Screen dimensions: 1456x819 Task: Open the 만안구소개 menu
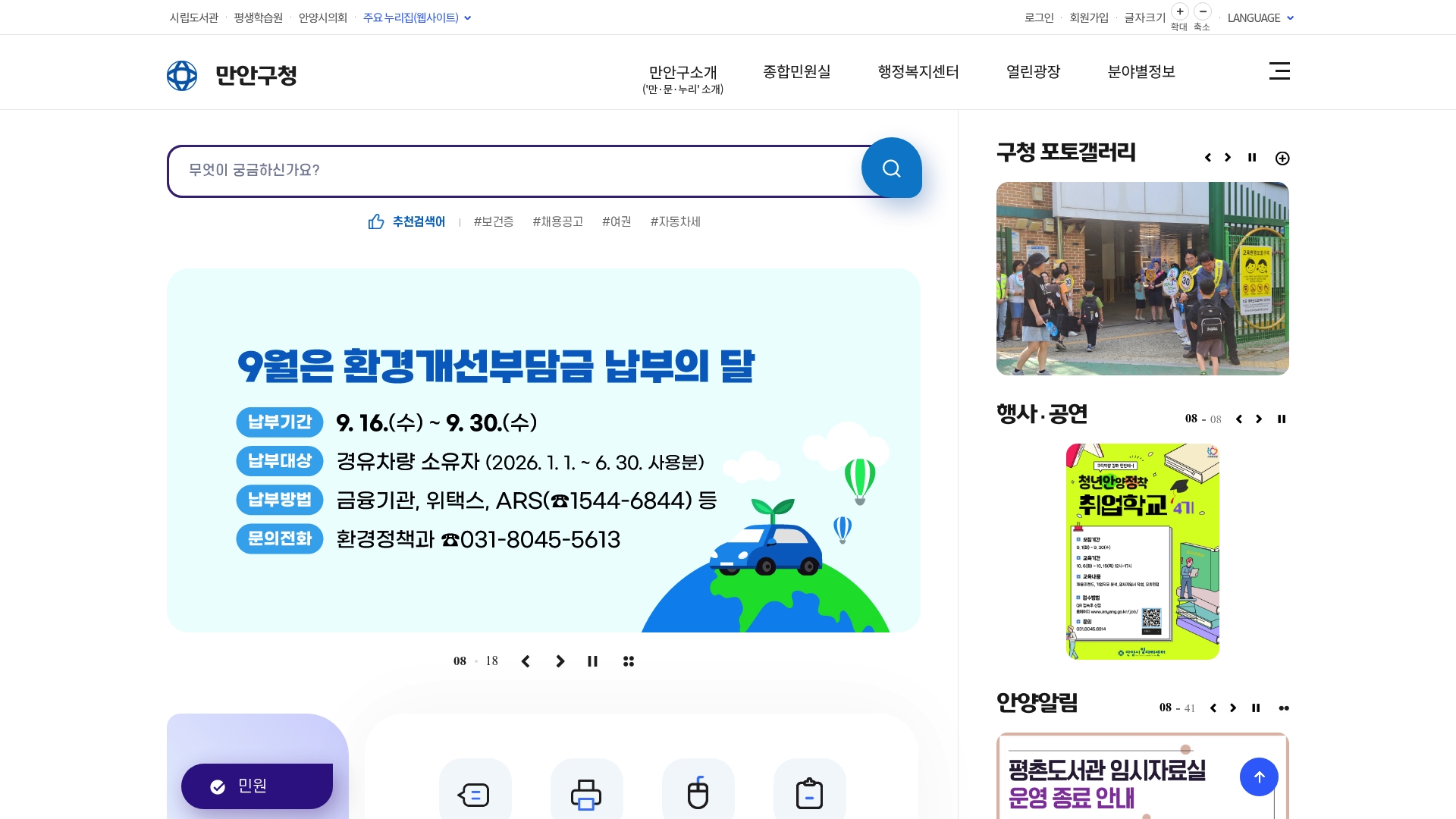point(682,79)
